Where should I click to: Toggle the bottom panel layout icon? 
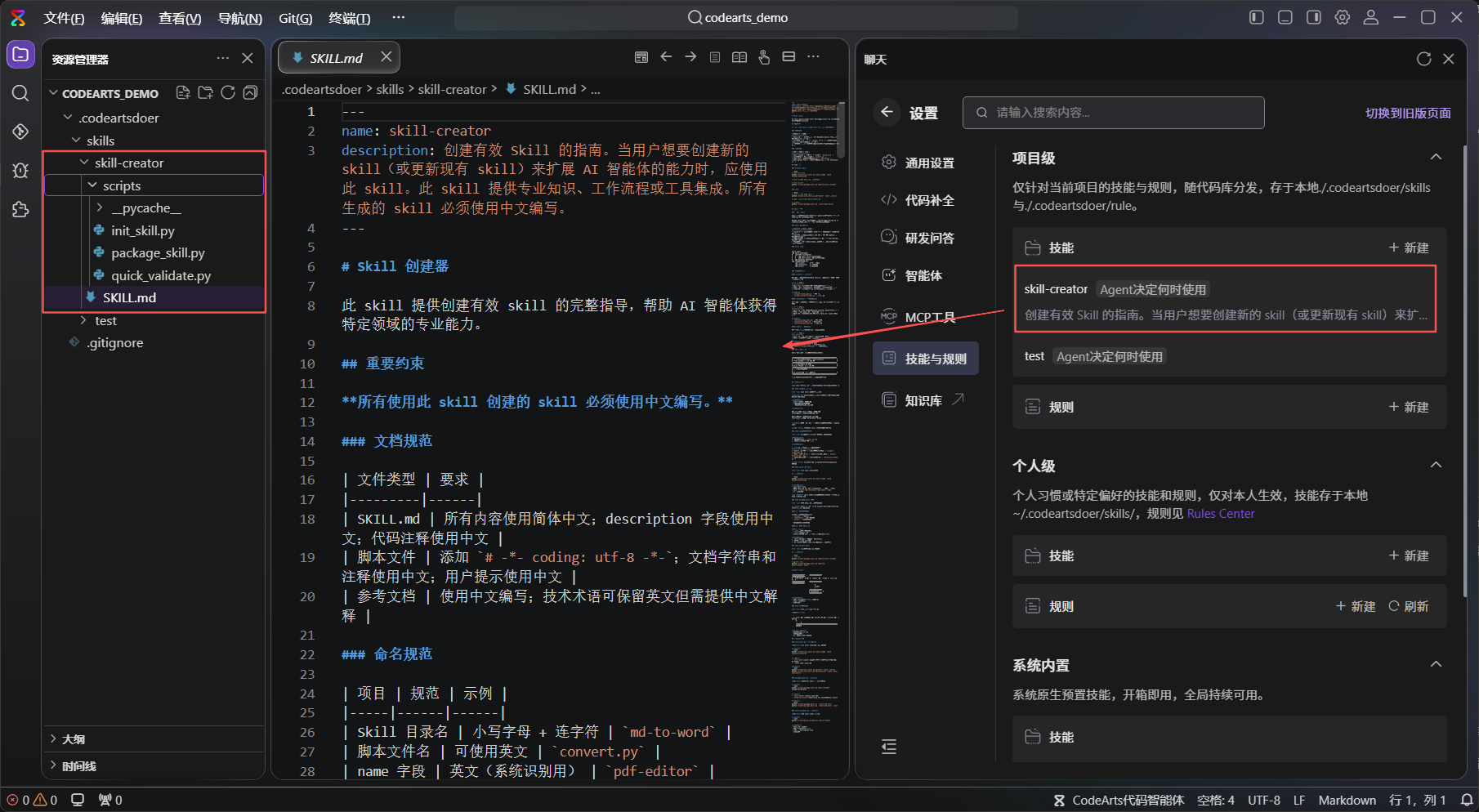(x=1285, y=17)
